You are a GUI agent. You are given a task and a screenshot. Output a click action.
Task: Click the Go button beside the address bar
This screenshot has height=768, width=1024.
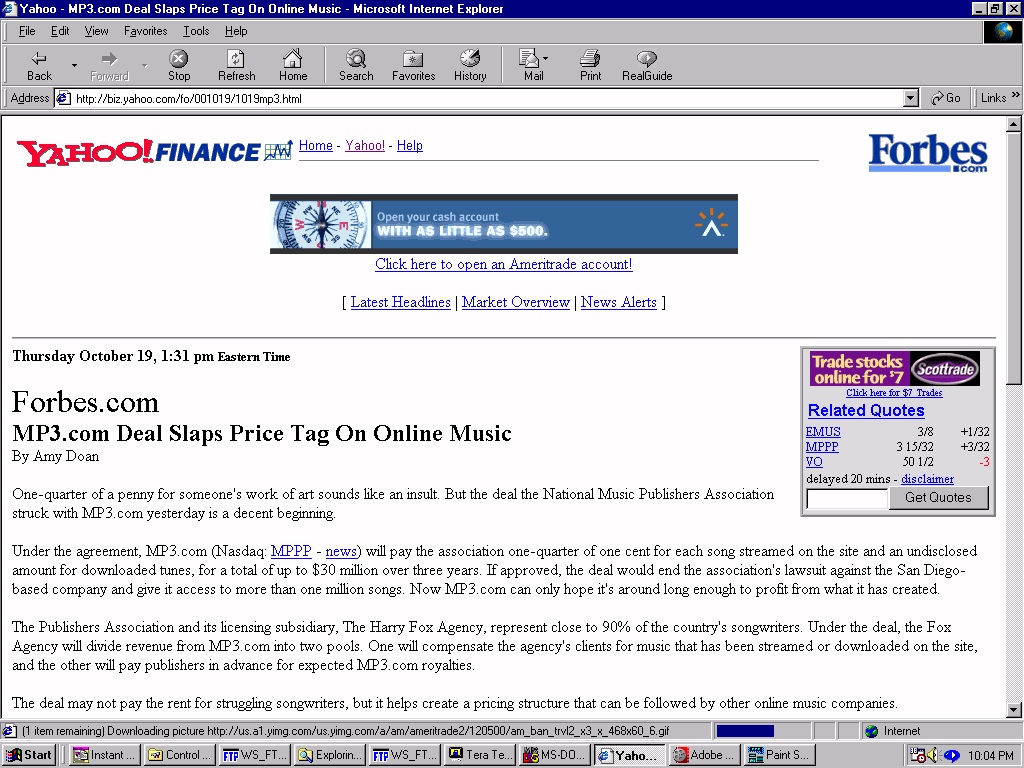946,98
